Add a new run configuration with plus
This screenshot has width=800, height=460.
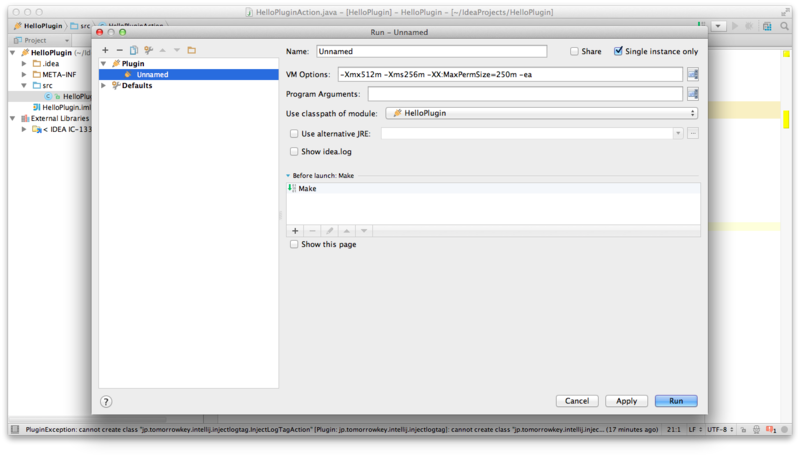[105, 50]
